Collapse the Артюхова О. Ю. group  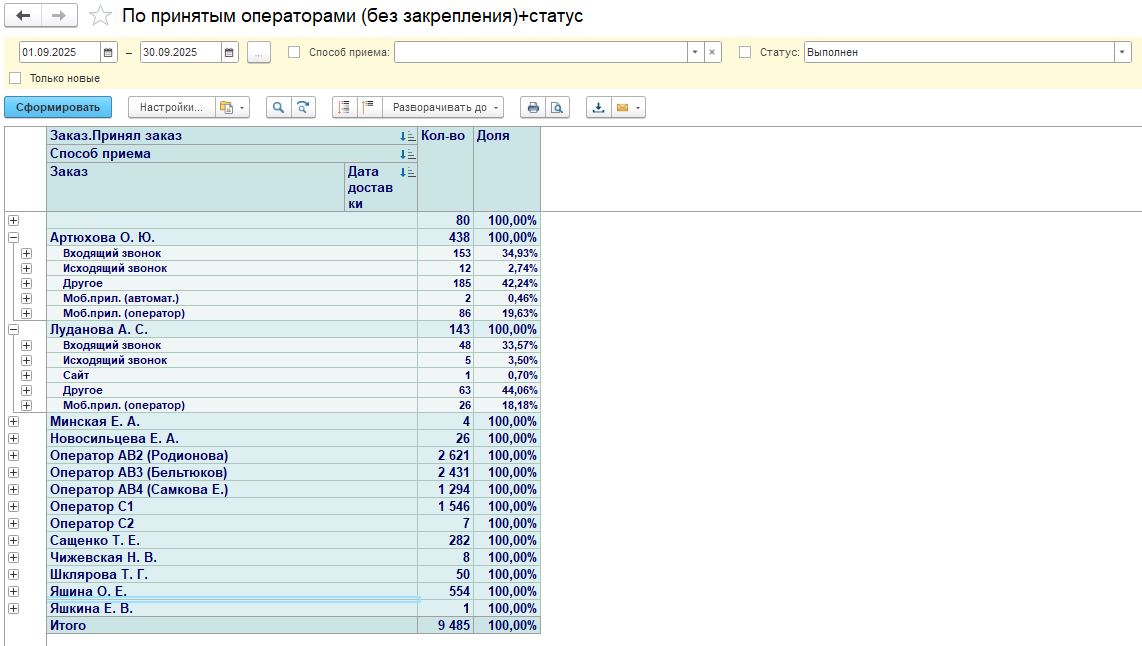pyautogui.click(x=13, y=238)
